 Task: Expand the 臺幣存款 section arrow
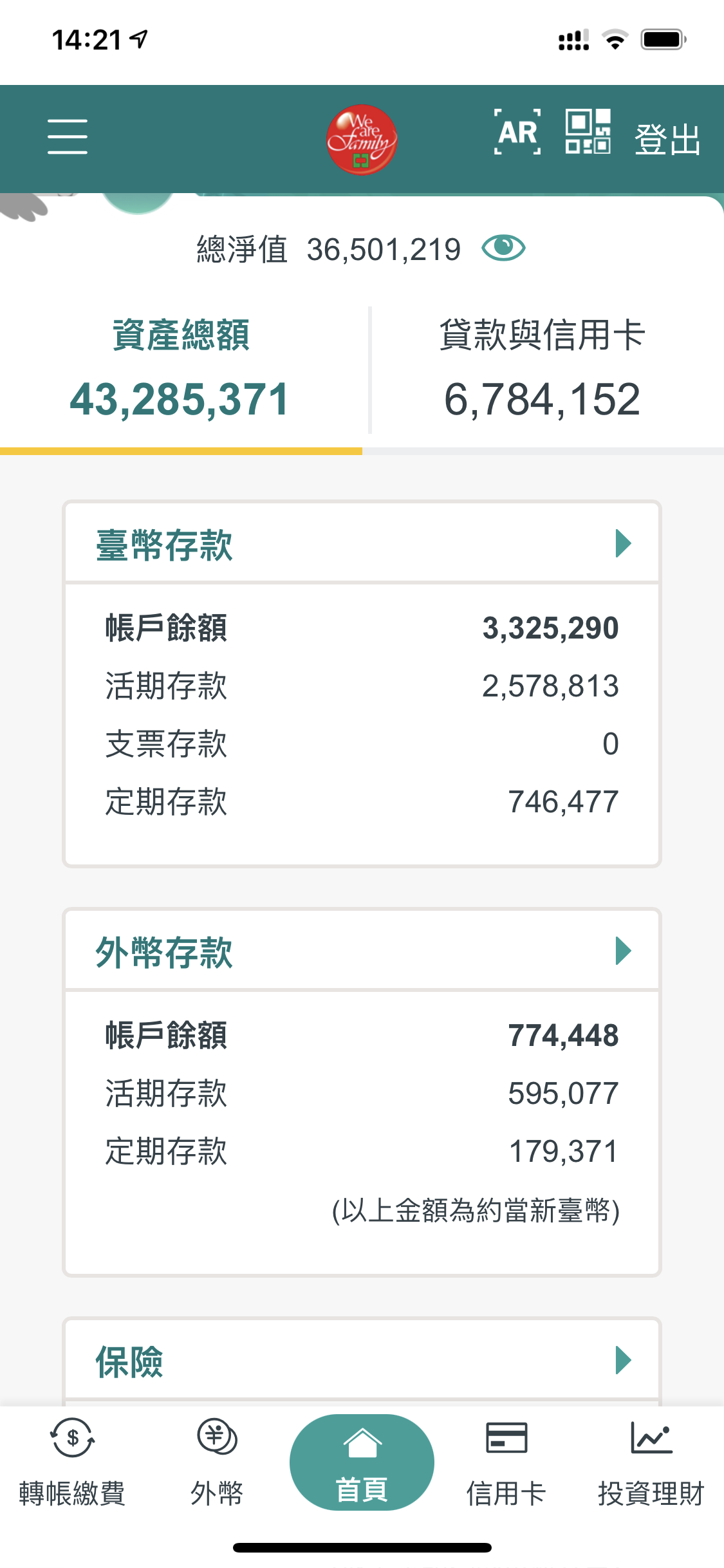pos(623,544)
